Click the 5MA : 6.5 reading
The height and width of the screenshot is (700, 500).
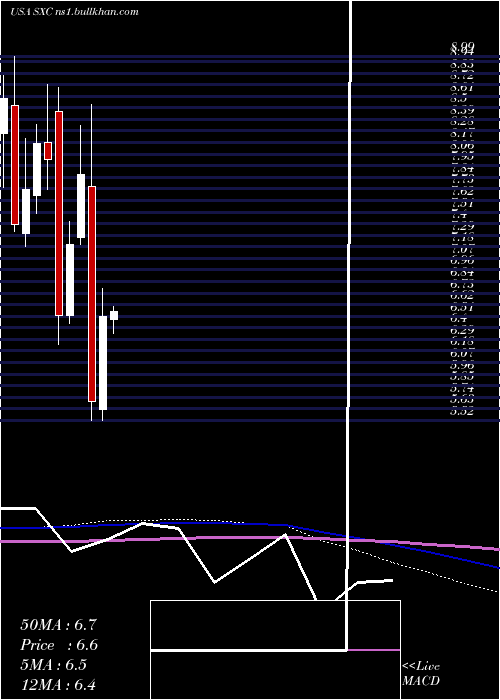pyautogui.click(x=54, y=665)
